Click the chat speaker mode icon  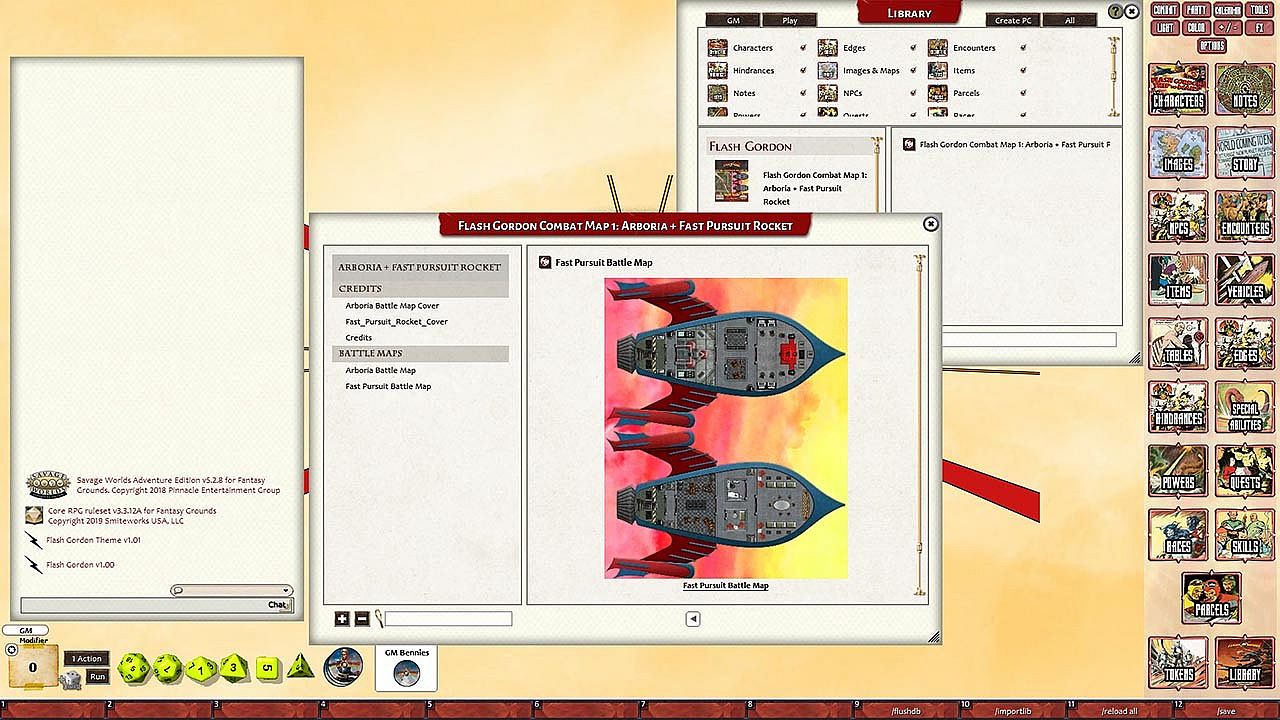click(178, 590)
